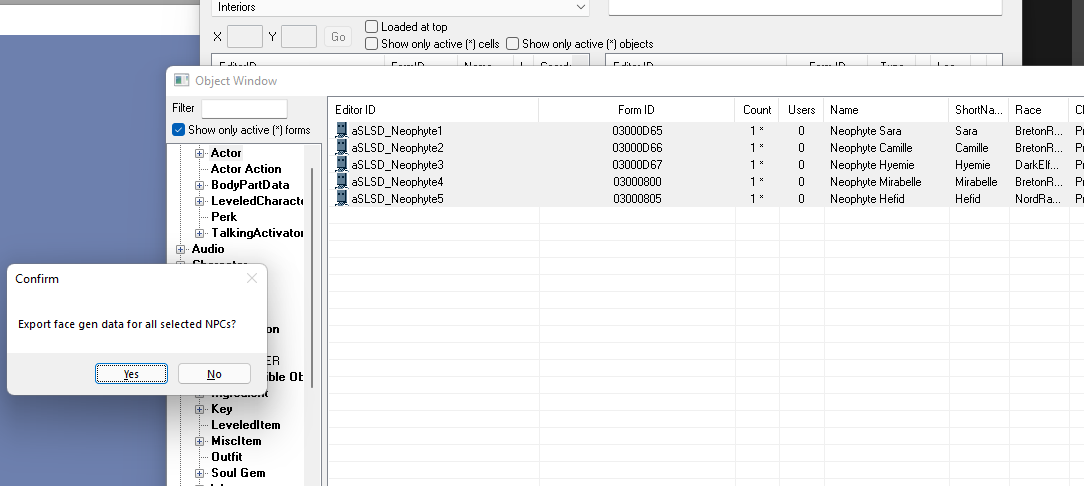Image resolution: width=1084 pixels, height=486 pixels.
Task: Select Outfit in the tree
Action: click(x=227, y=457)
